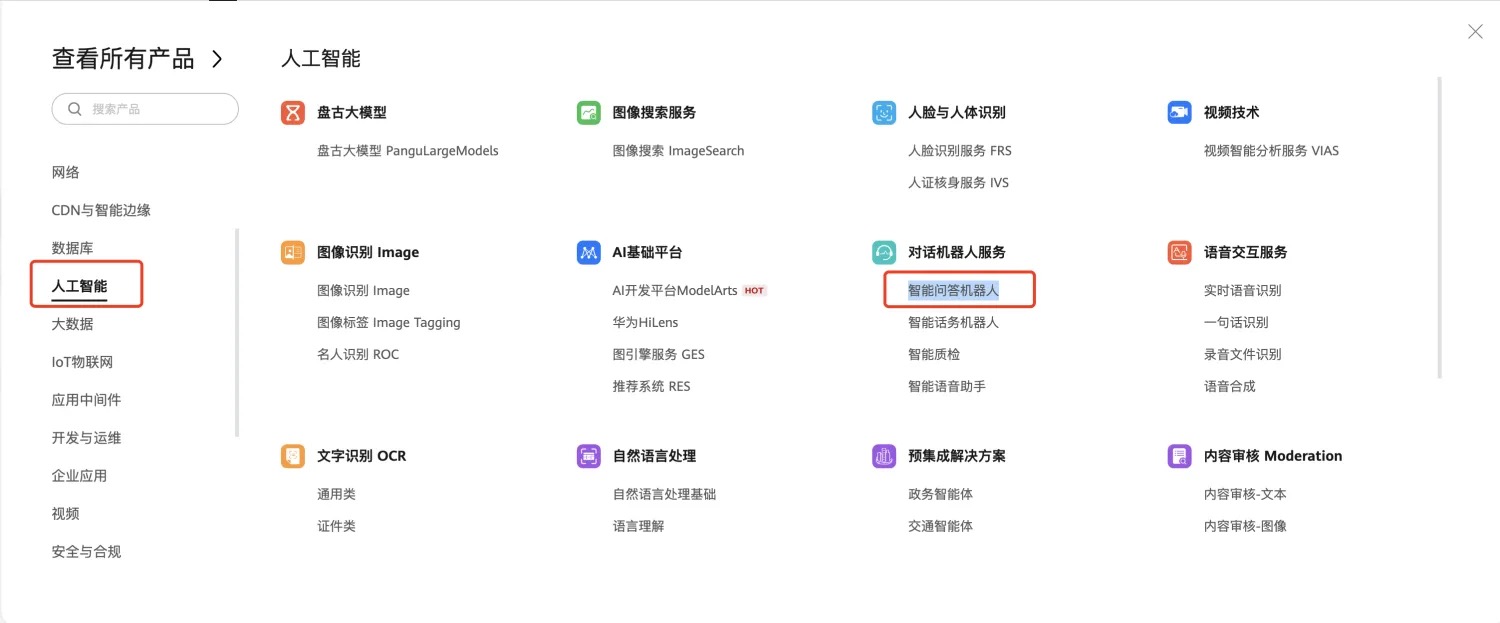
Task: Click the 文字识别 OCR icon
Action: (292, 456)
